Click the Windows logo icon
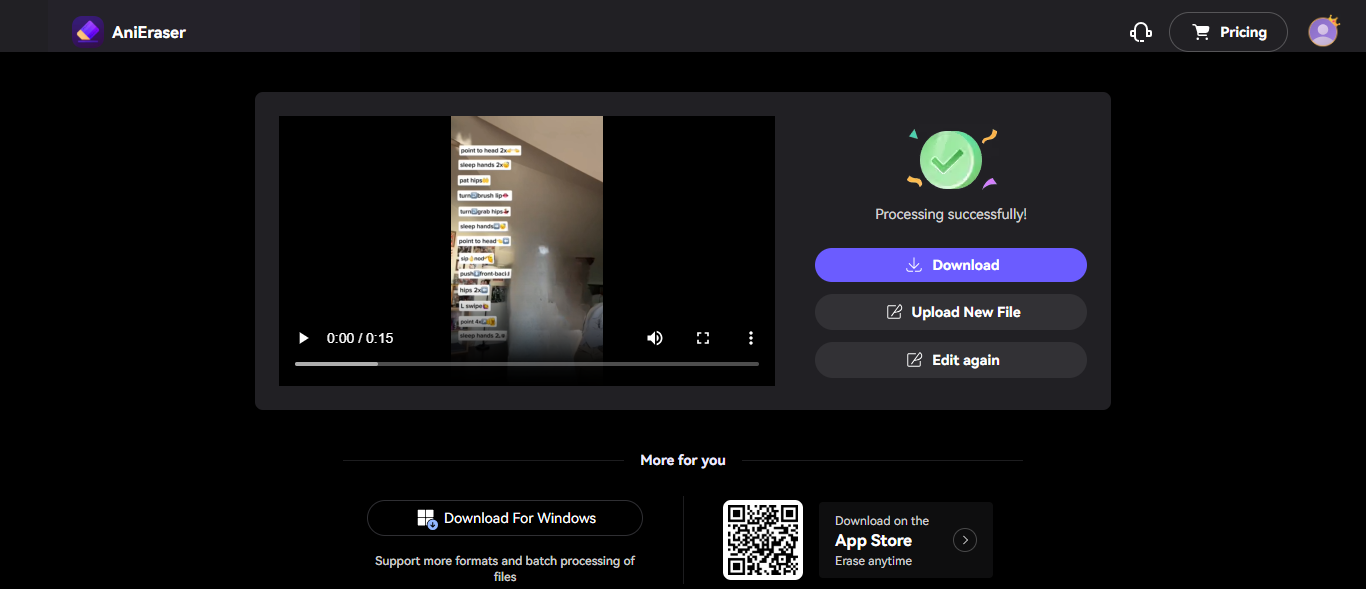Viewport: 1366px width, 589px height. (427, 519)
